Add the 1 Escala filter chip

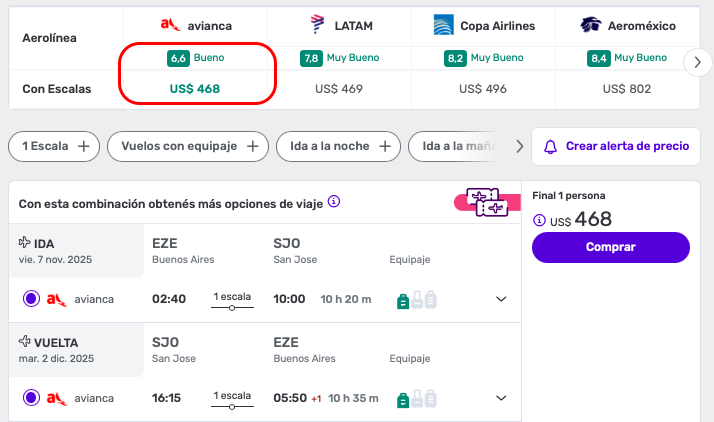tap(54, 146)
